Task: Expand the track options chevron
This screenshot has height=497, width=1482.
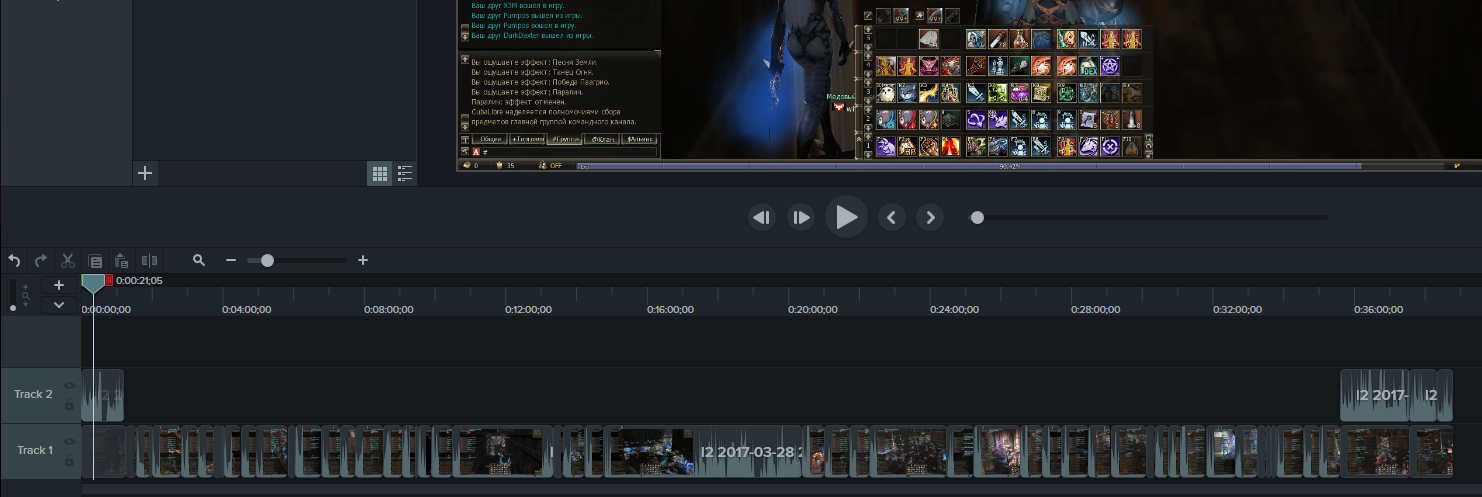Action: tap(59, 305)
